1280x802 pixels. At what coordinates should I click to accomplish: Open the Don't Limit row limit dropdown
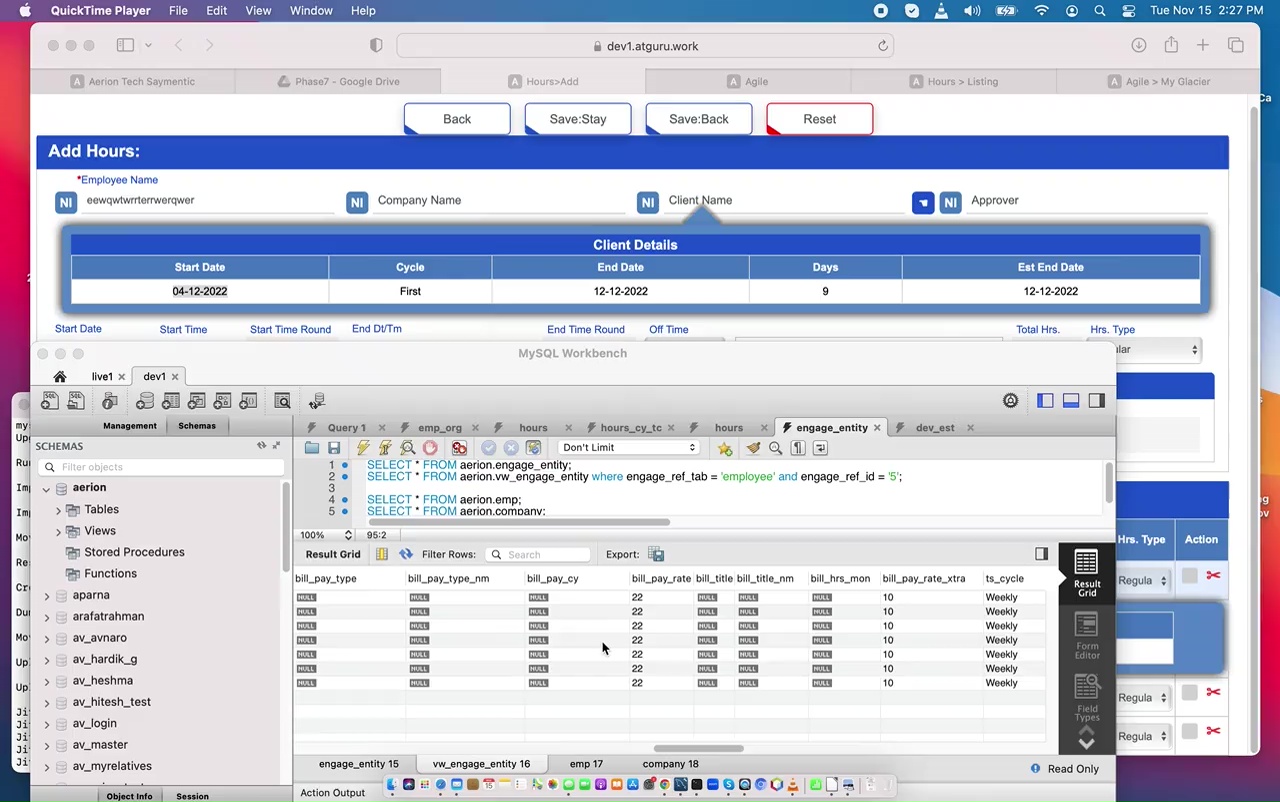(x=628, y=448)
